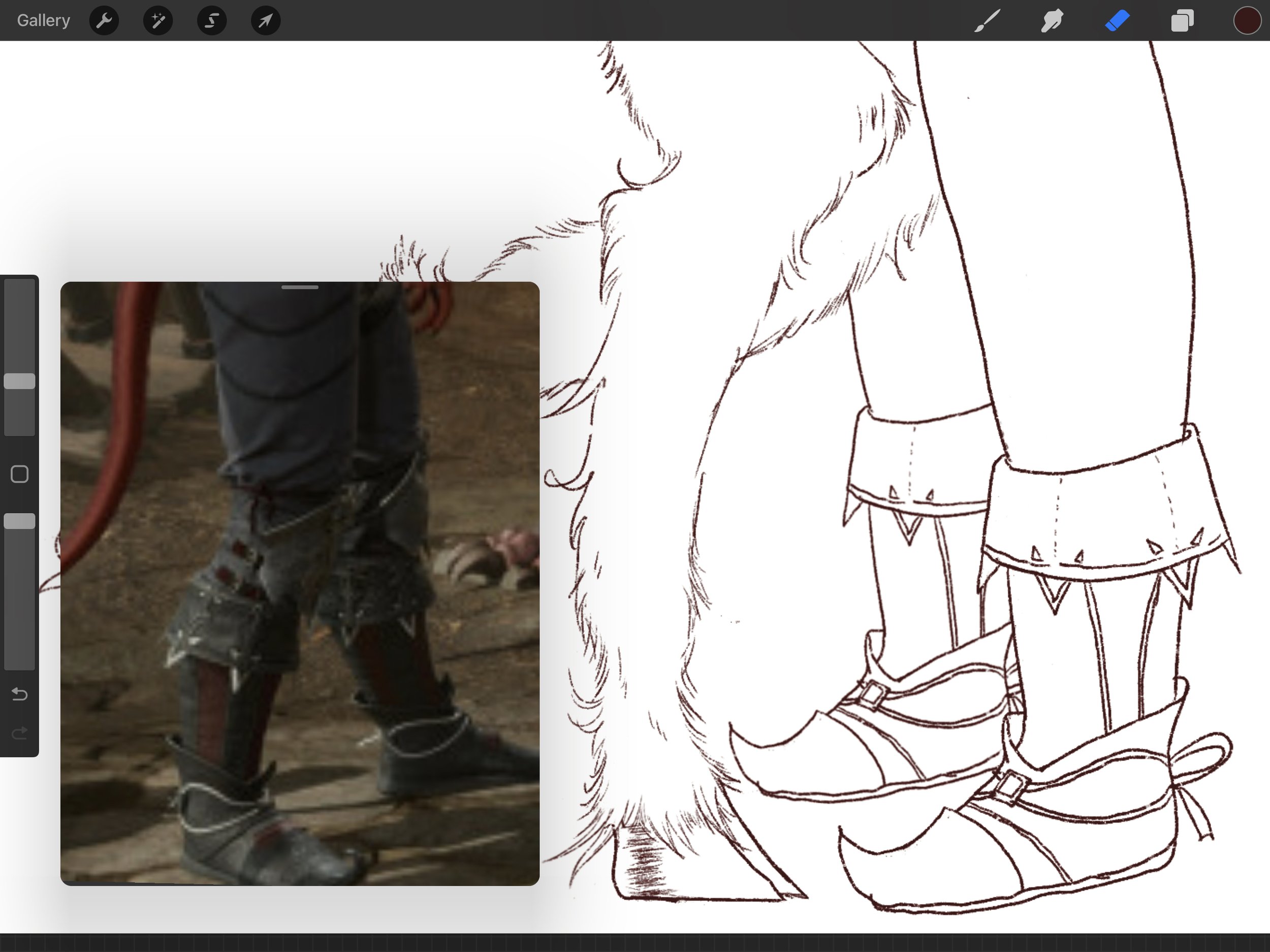Viewport: 1270px width, 952px height.
Task: Tap the brush opacity slider handle
Action: pyautogui.click(x=19, y=521)
